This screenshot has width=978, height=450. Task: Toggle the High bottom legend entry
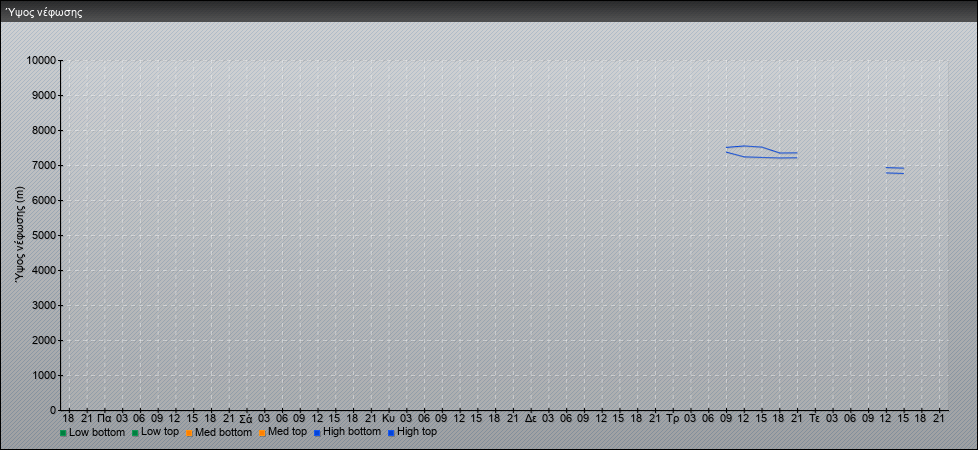coord(347,432)
